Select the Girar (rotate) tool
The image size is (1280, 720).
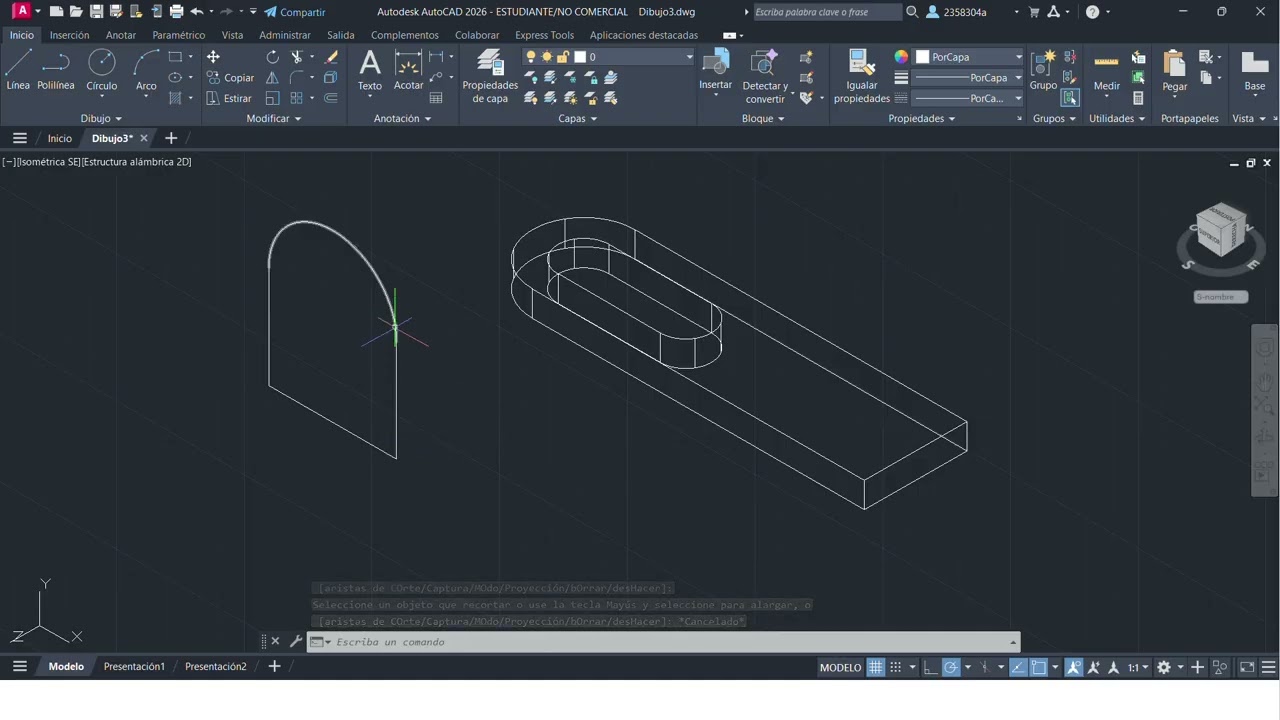[272, 57]
